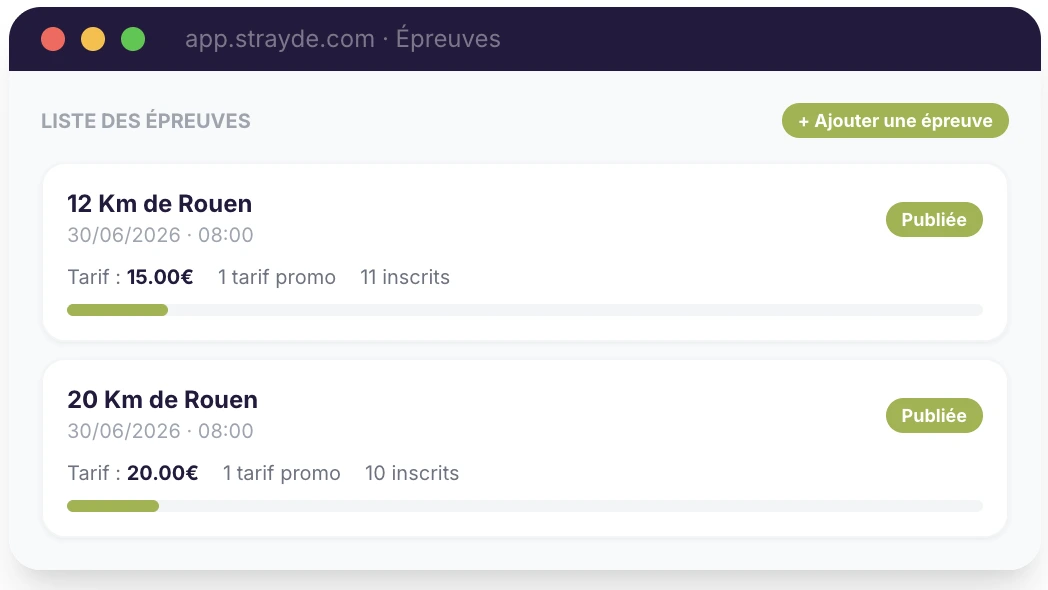Click the Épreuves title in the address bar

[448, 39]
